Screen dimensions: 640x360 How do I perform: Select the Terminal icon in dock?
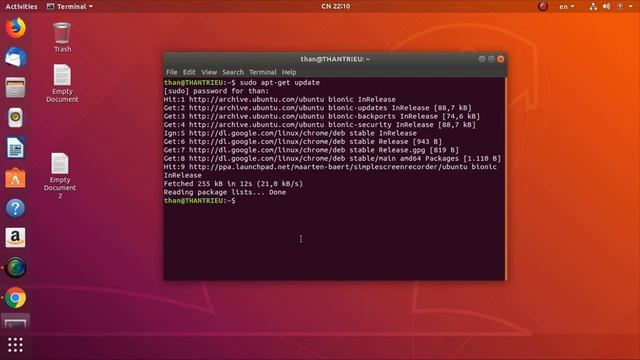coord(16,323)
